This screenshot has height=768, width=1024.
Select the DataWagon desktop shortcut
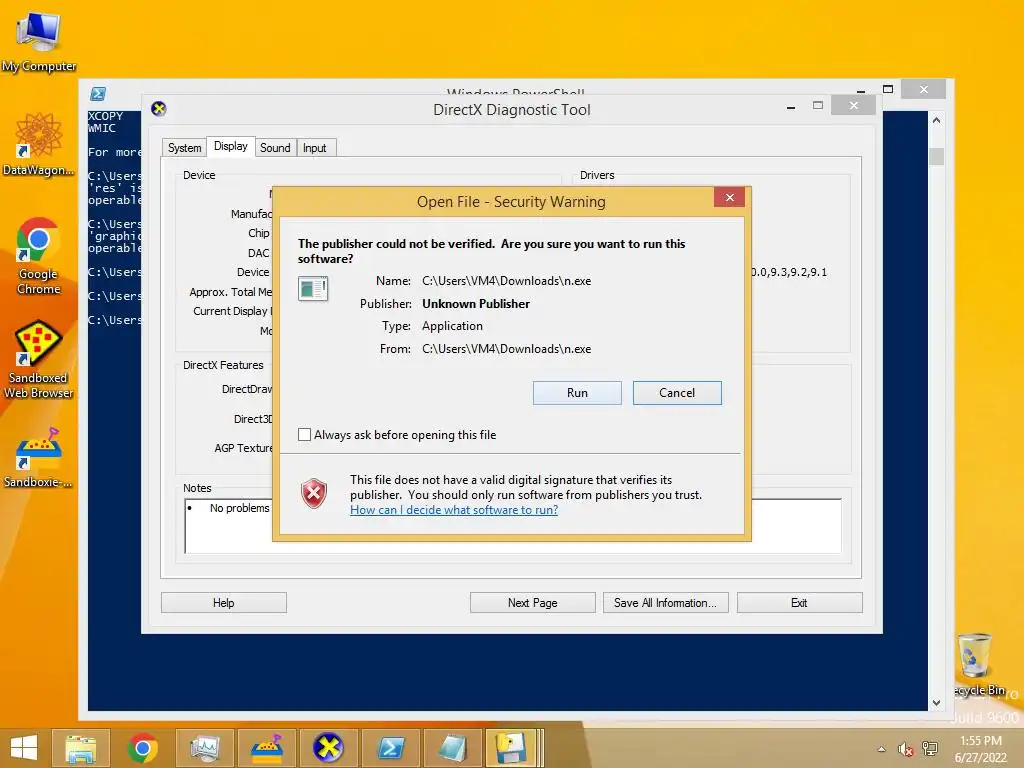[39, 144]
